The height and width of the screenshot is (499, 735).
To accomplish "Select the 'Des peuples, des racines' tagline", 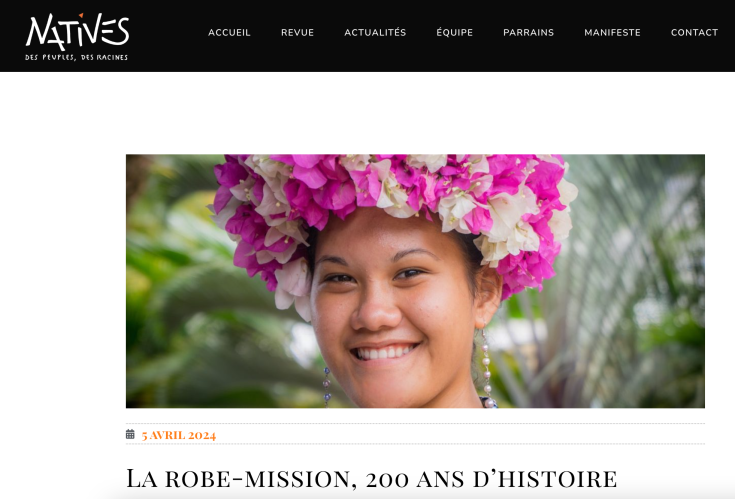I will [x=76, y=57].
